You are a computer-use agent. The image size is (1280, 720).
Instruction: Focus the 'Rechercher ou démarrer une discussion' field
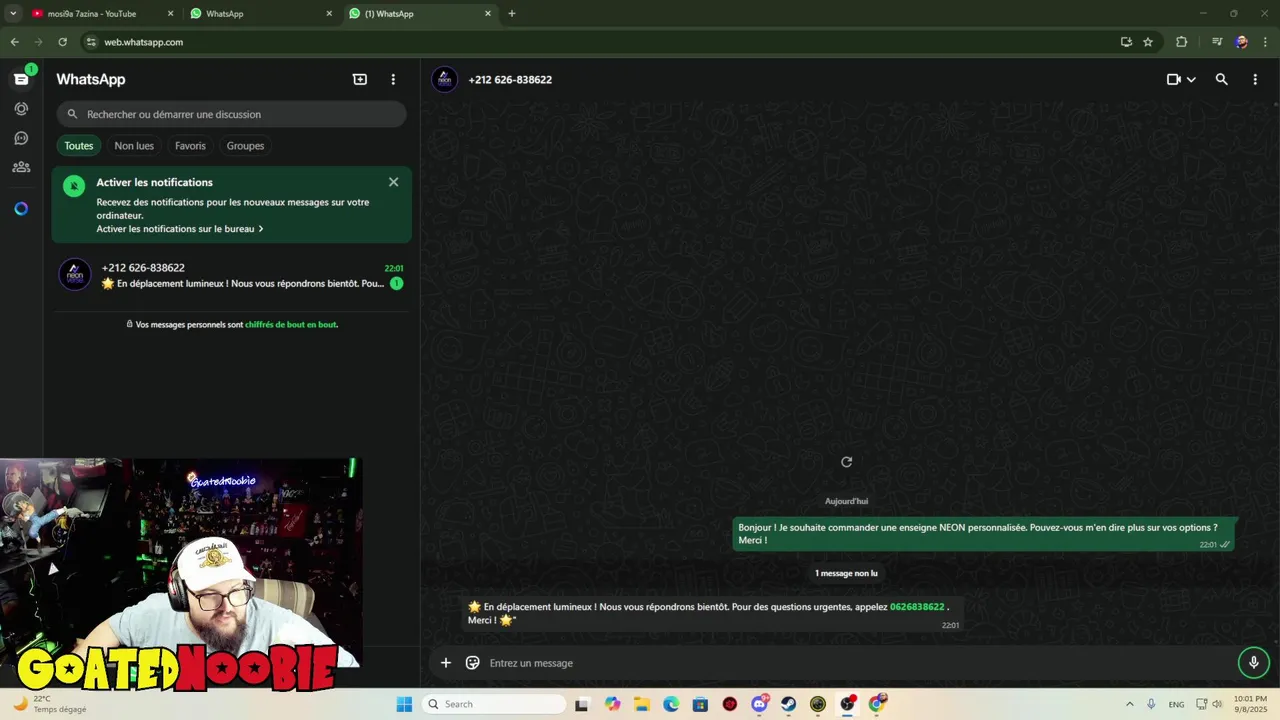tap(231, 114)
